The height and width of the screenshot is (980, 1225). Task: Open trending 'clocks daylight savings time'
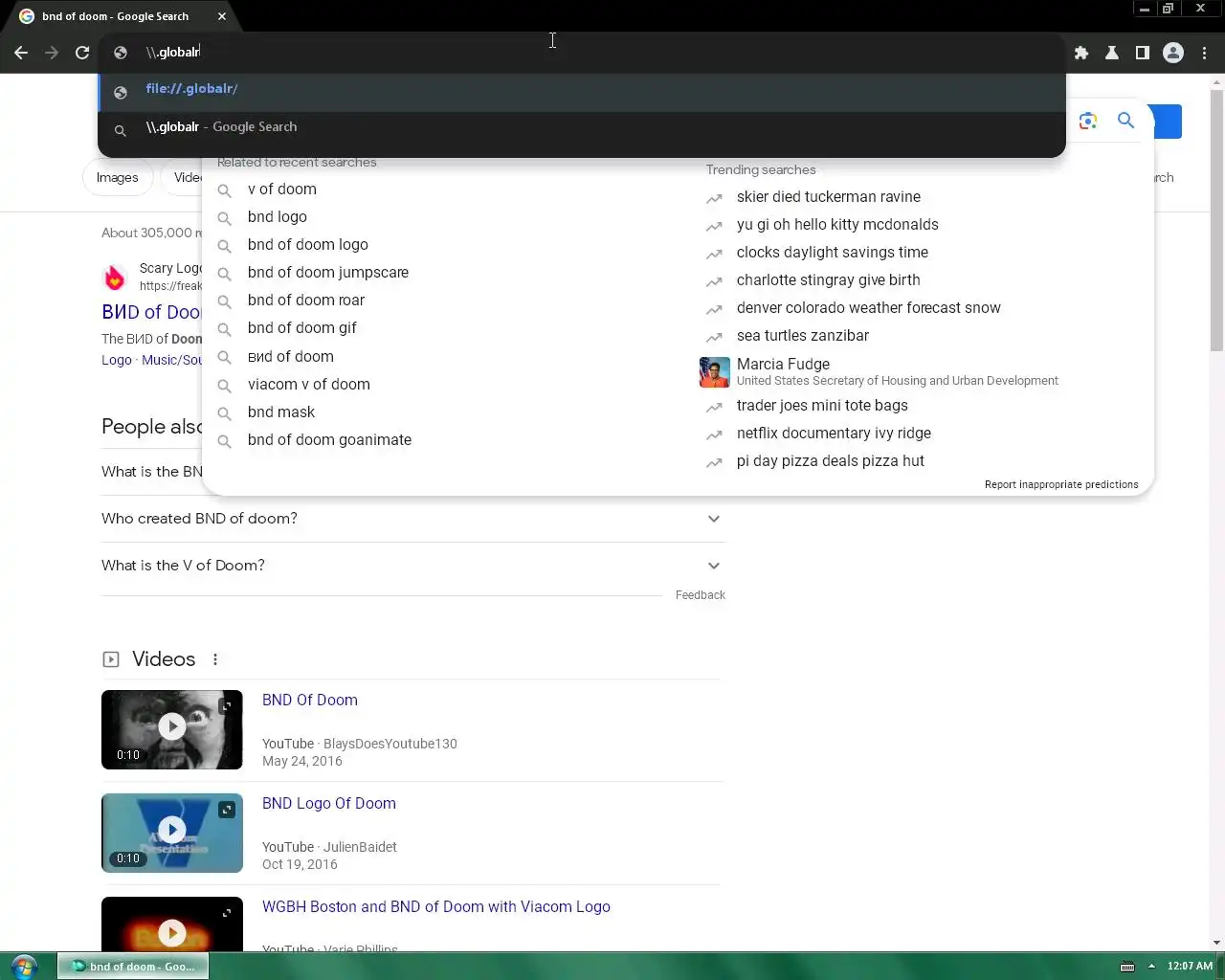[833, 253]
